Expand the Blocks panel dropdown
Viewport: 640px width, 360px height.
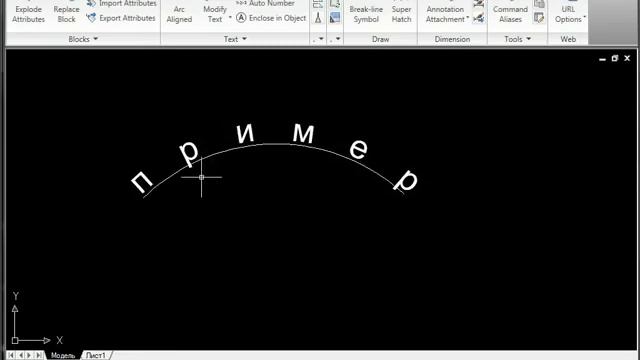click(x=96, y=39)
